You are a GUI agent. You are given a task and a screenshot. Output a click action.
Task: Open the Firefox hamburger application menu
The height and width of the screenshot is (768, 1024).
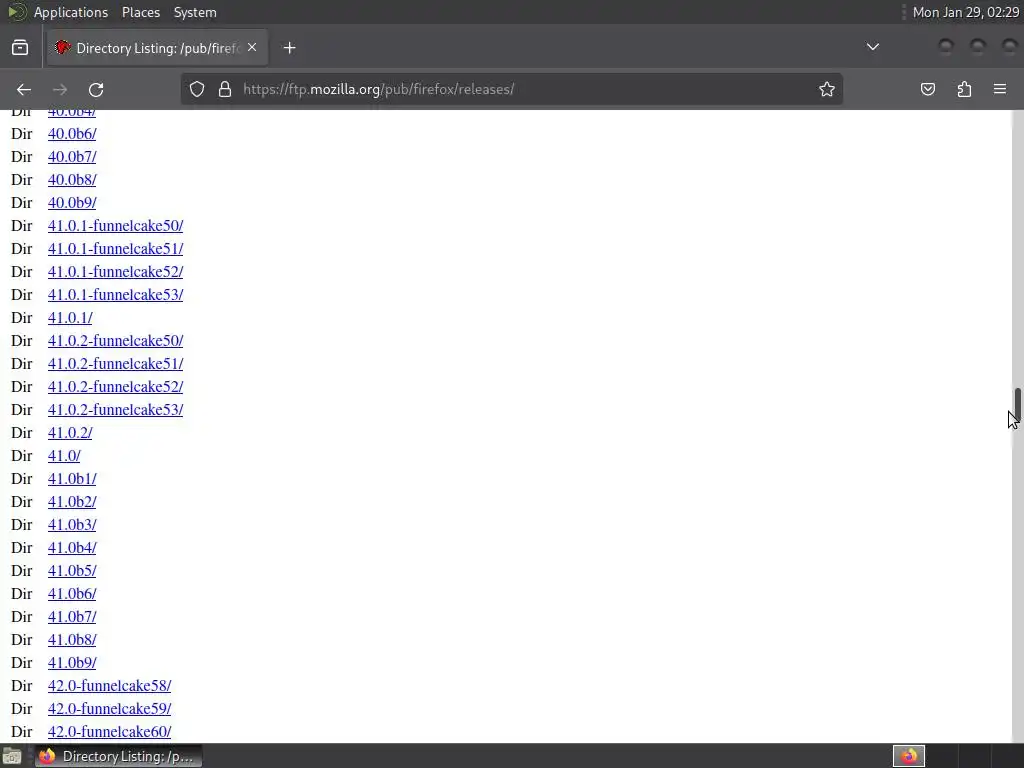[1000, 89]
